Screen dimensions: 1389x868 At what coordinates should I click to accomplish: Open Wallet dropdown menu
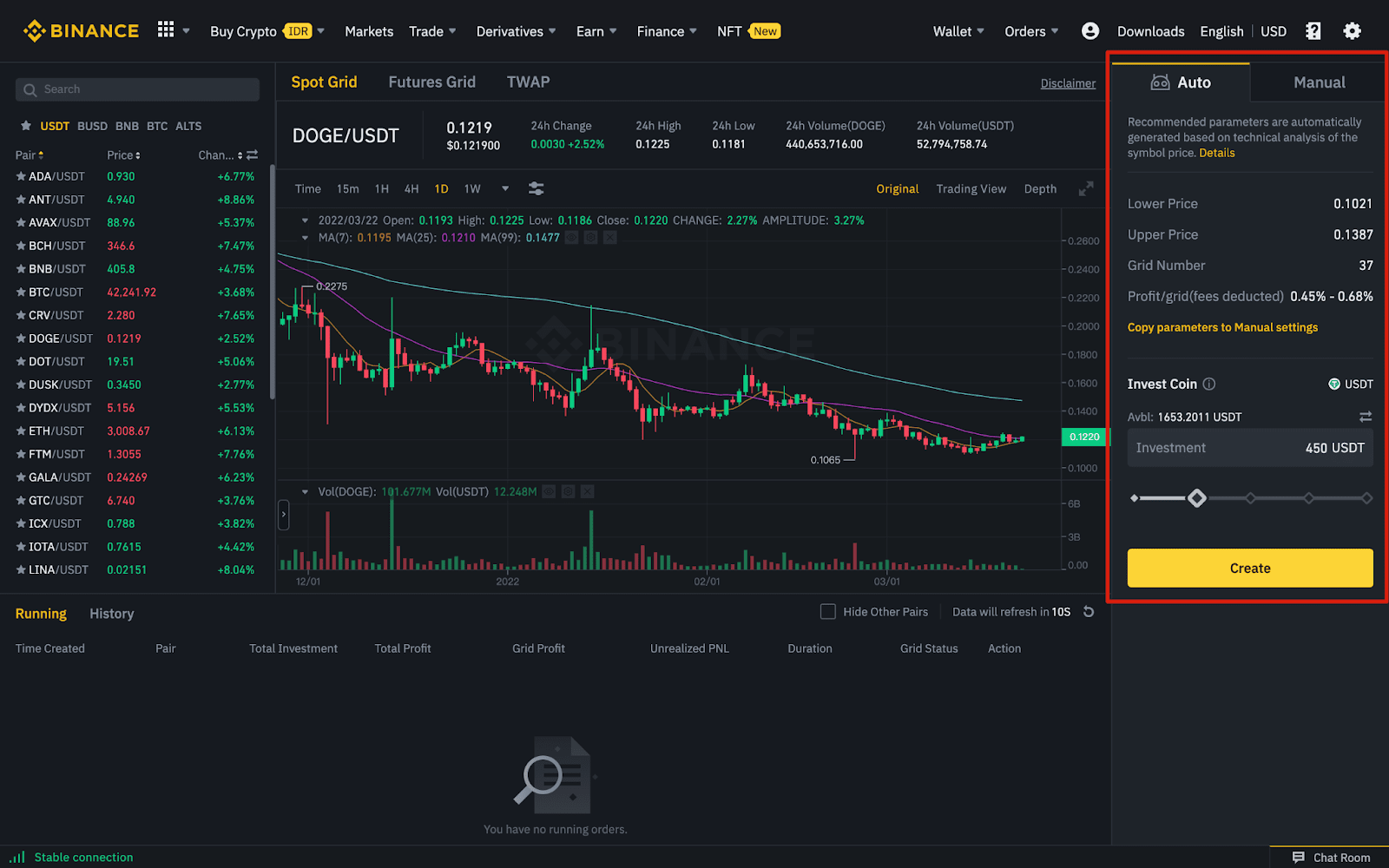coord(958,31)
